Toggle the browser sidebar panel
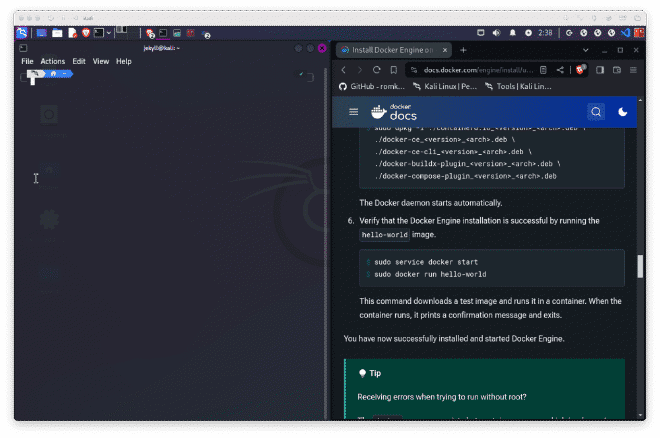 coord(600,70)
